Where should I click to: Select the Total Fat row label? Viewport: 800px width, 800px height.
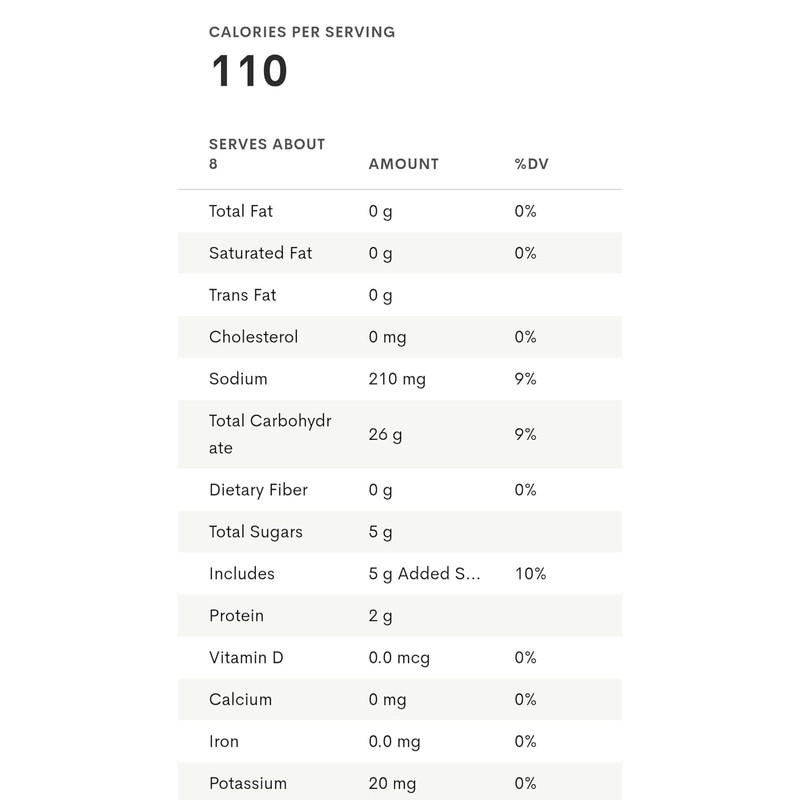click(x=240, y=211)
